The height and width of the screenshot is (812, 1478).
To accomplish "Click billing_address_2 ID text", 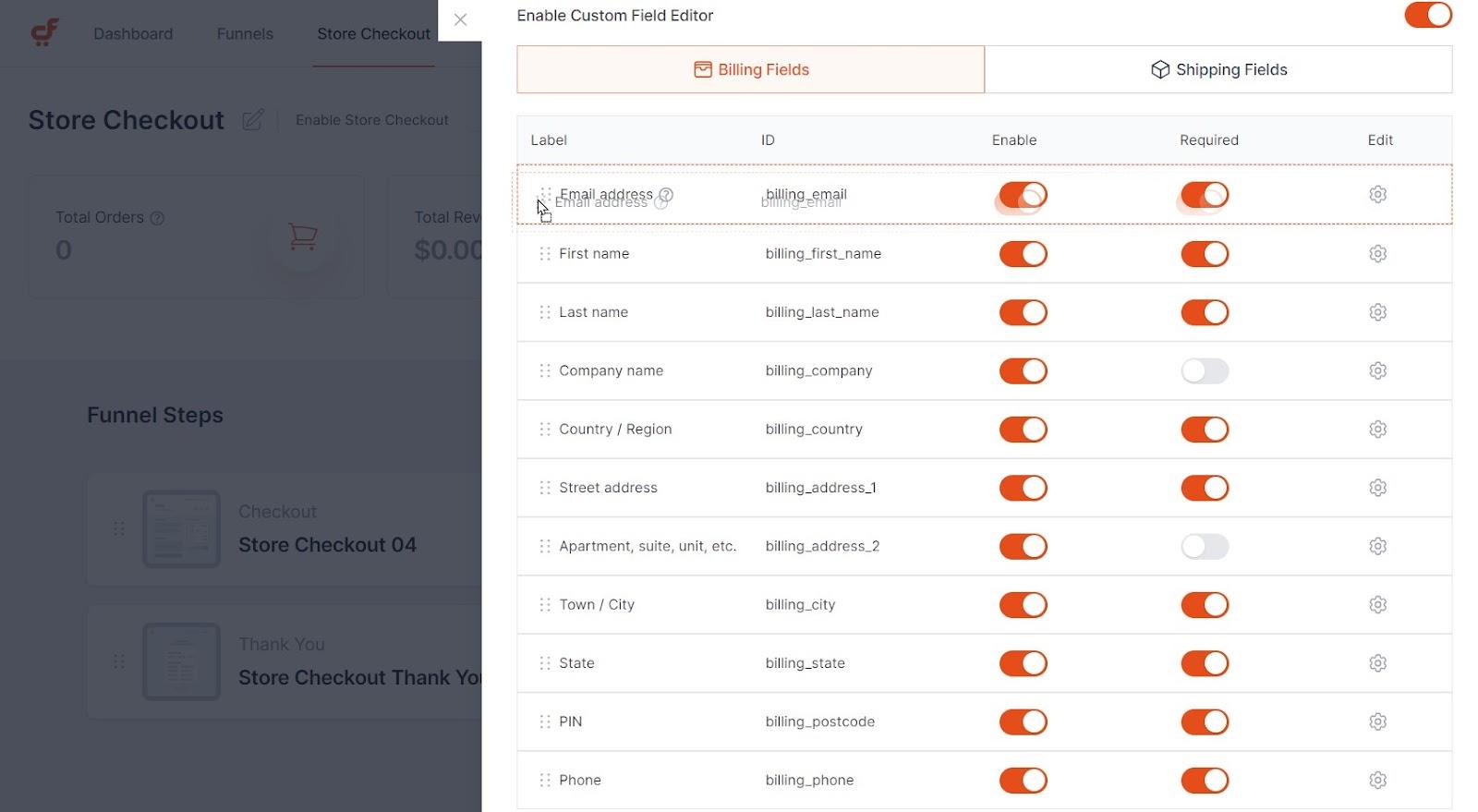I will [x=822, y=546].
